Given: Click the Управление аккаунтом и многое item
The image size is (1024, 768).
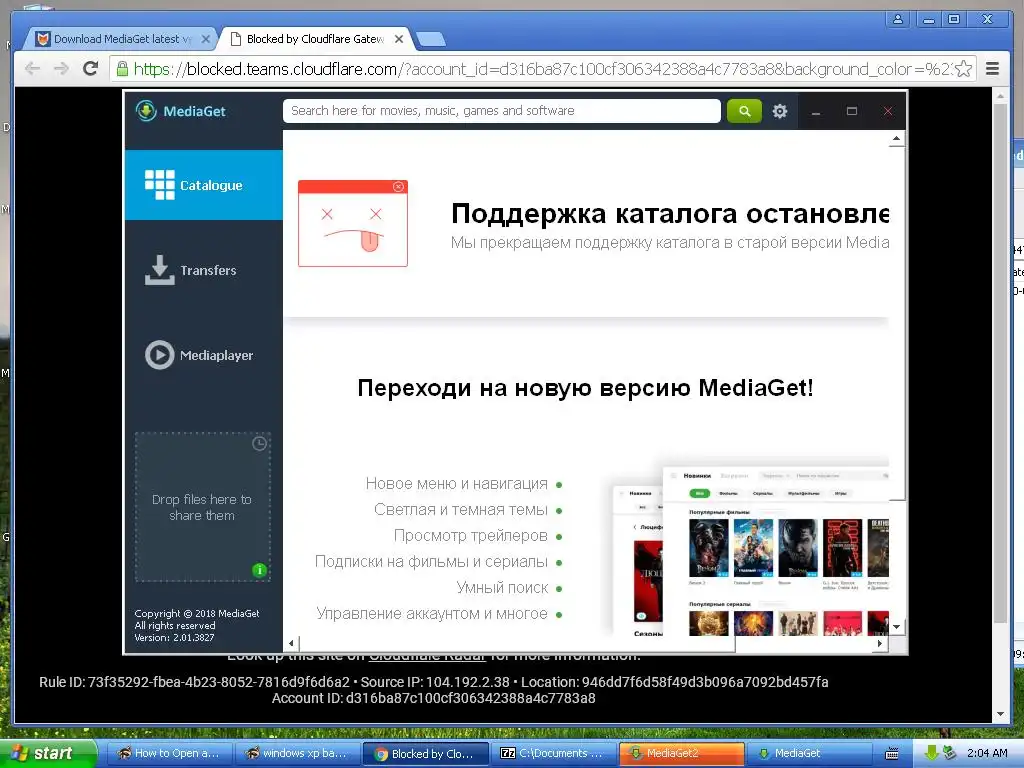Looking at the screenshot, I should click(432, 614).
